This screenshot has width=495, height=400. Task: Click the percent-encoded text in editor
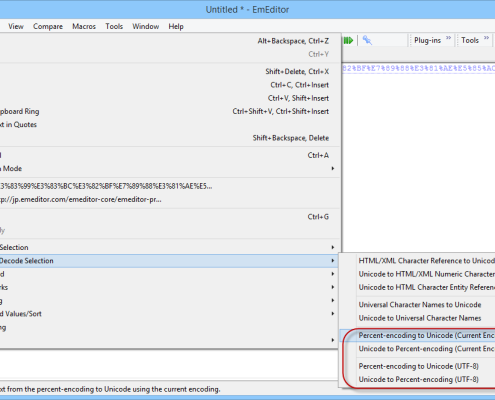point(419,68)
